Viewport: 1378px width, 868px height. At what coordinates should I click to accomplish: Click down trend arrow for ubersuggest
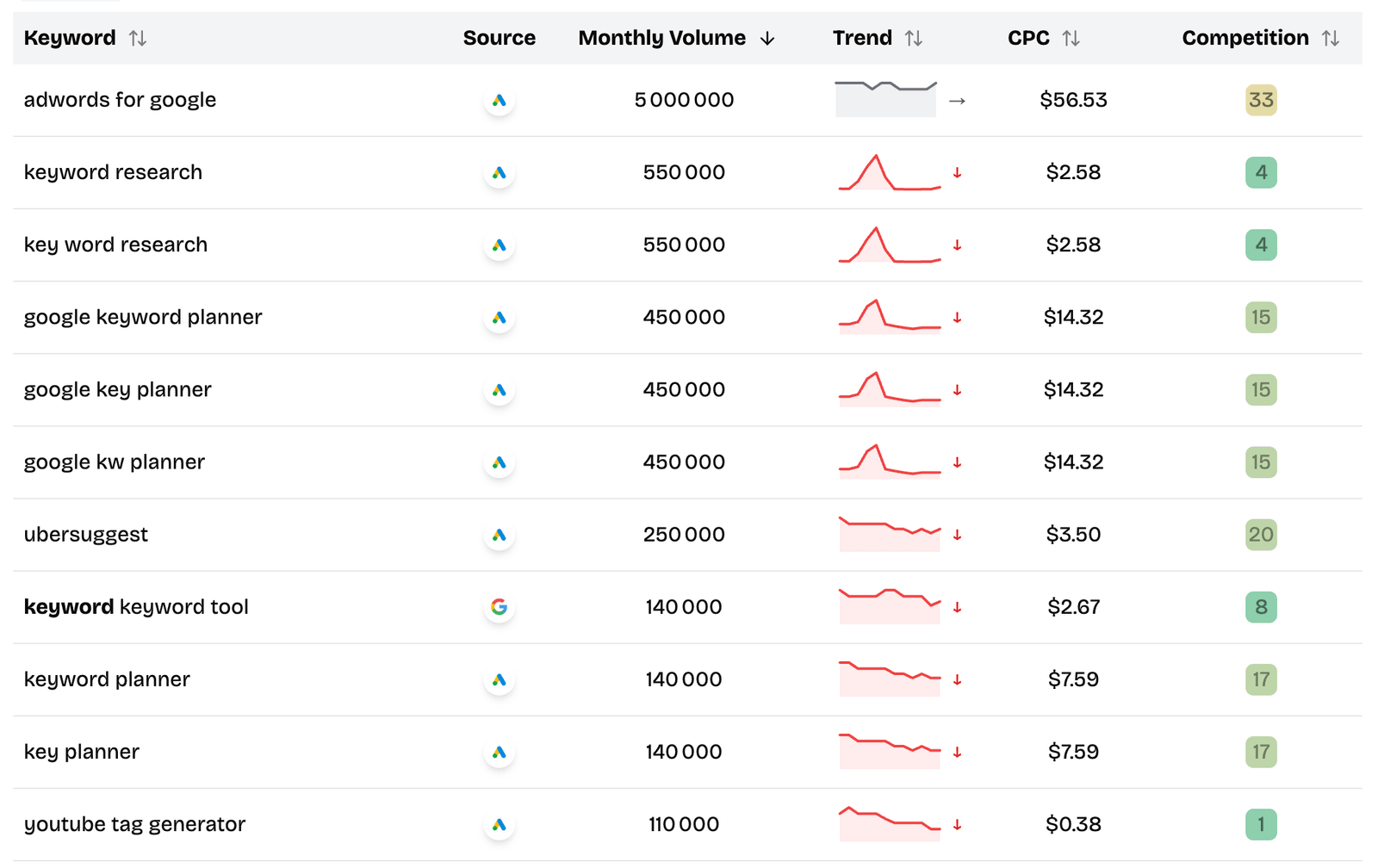pos(957,535)
